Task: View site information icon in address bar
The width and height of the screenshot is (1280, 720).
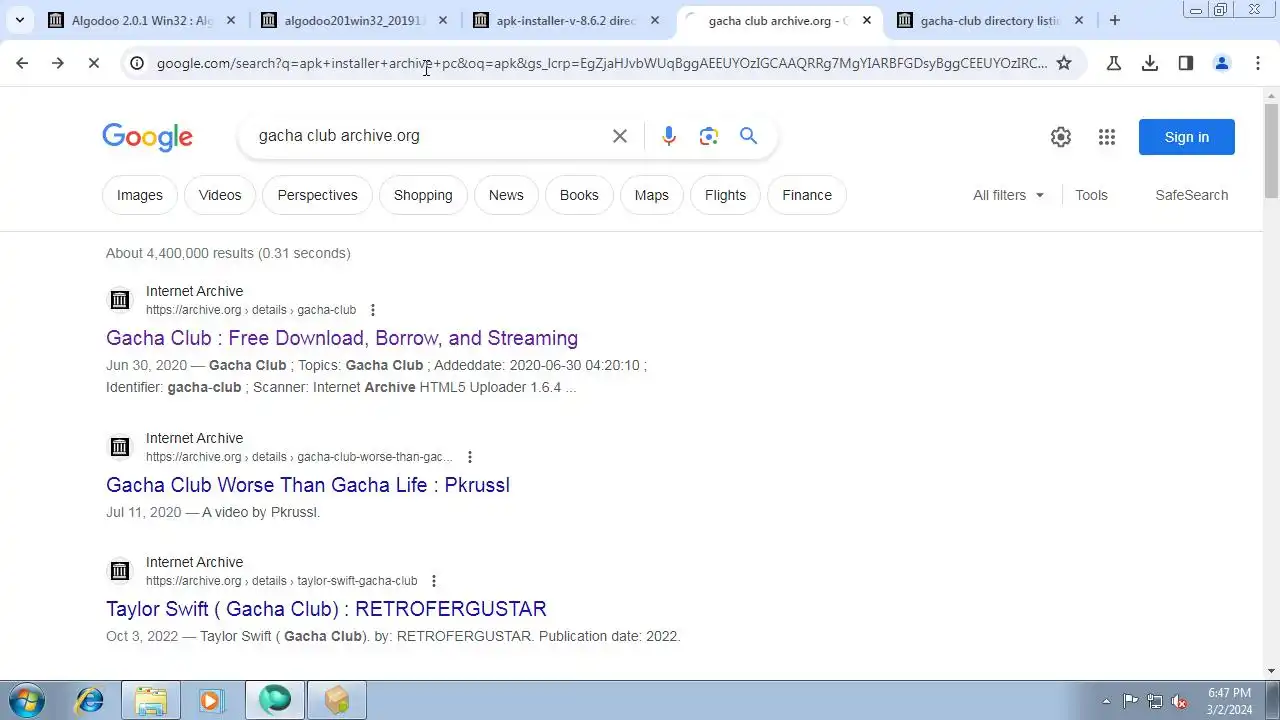Action: [x=137, y=63]
